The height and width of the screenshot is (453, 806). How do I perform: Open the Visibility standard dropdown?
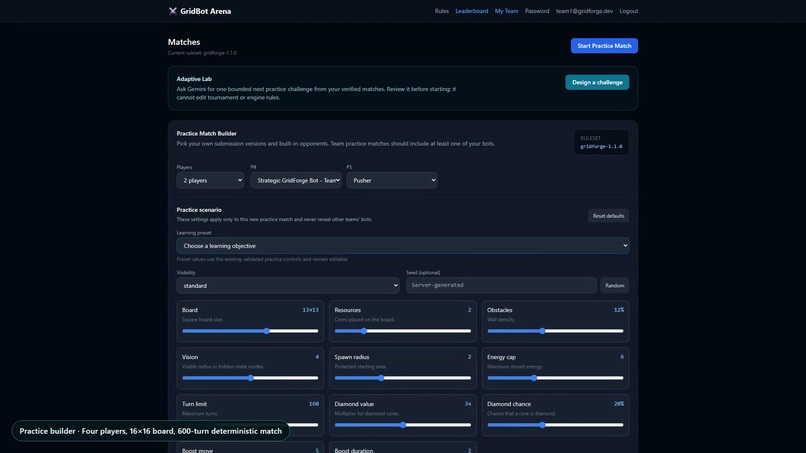tap(288, 285)
